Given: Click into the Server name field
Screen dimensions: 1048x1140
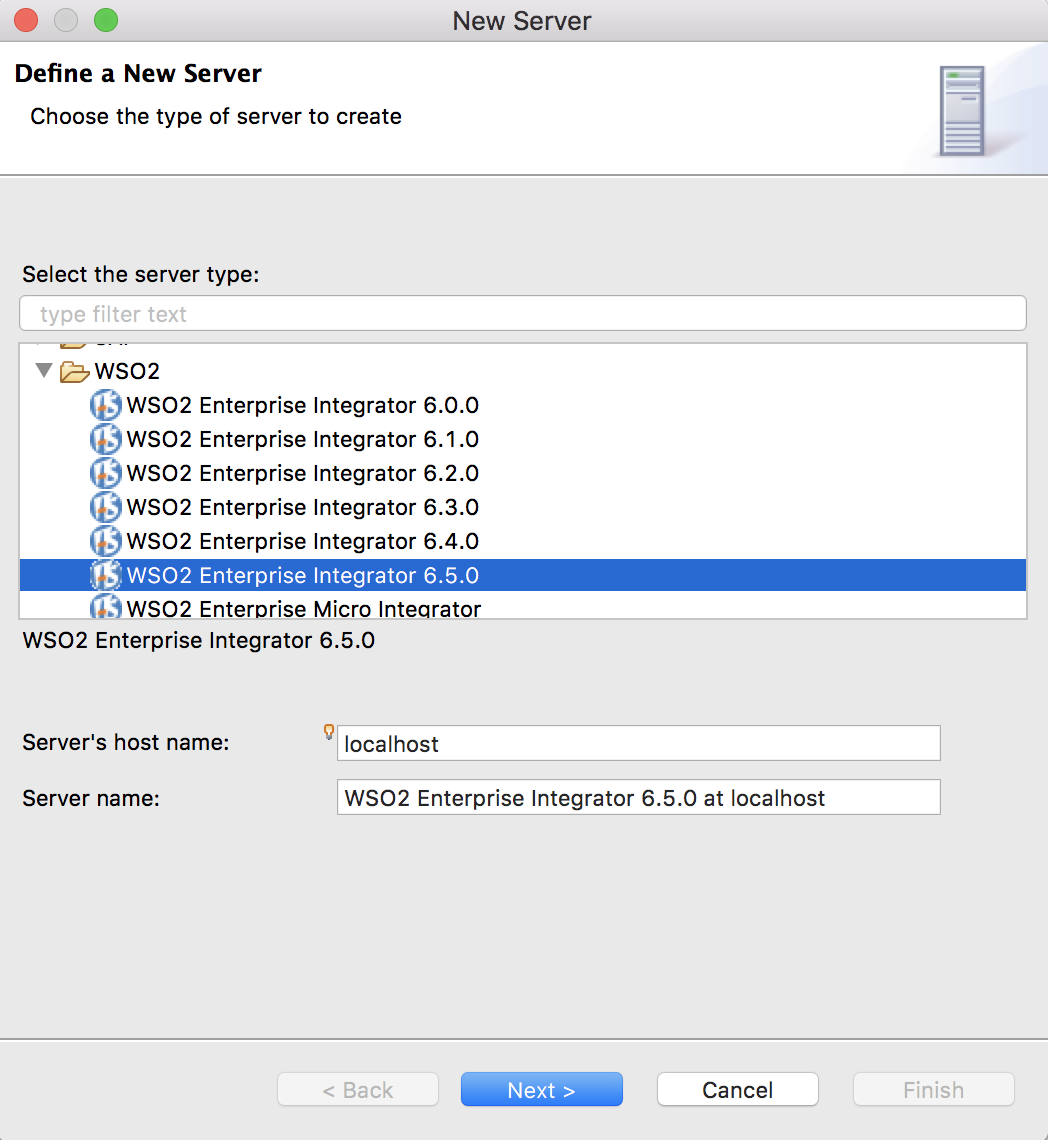Looking at the screenshot, I should point(639,798).
